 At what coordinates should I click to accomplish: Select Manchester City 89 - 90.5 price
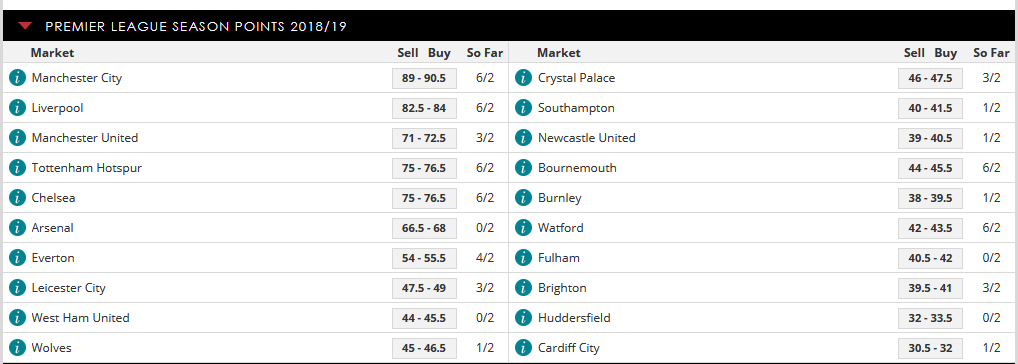(424, 78)
